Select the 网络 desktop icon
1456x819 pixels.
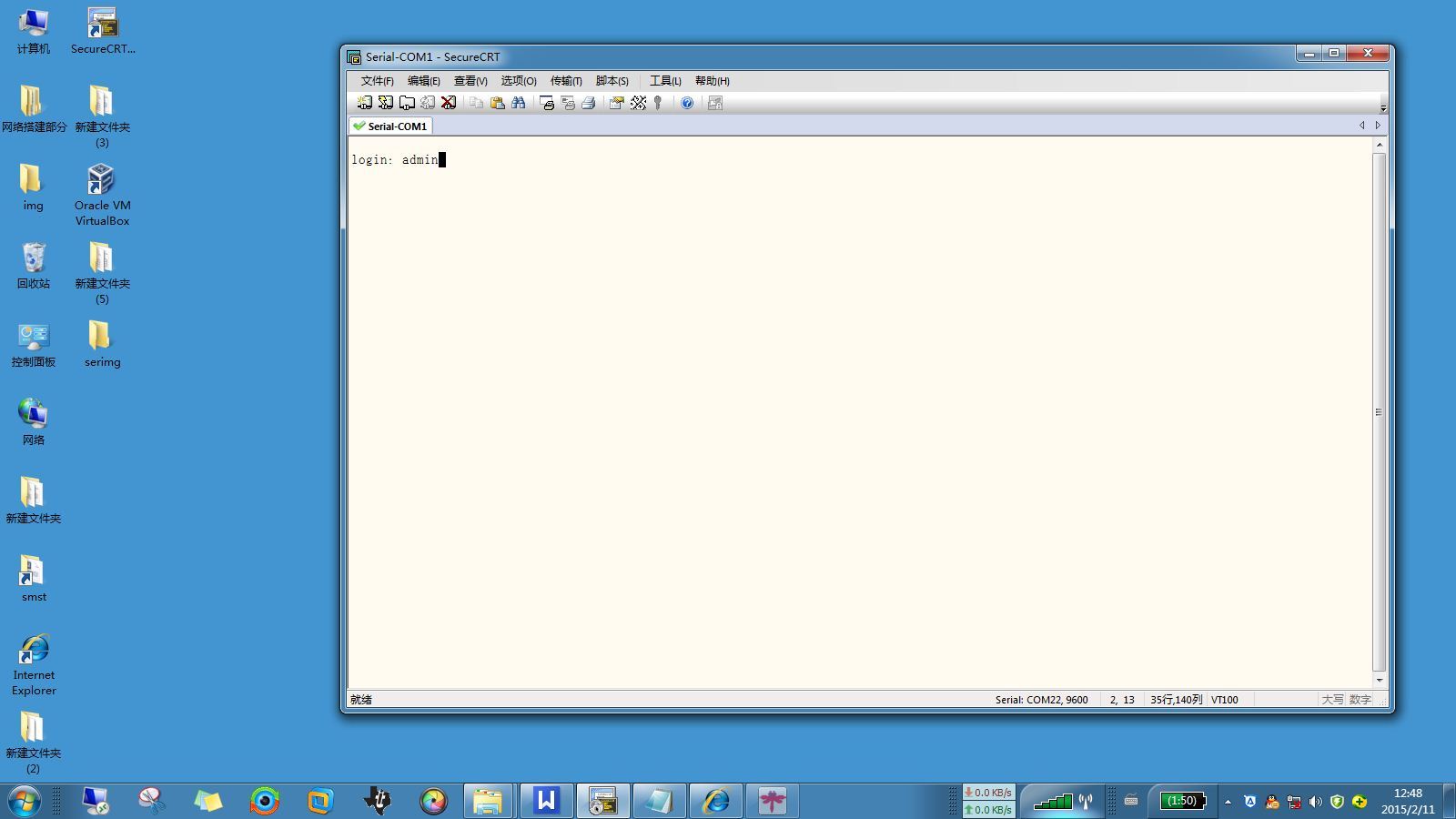tap(34, 422)
